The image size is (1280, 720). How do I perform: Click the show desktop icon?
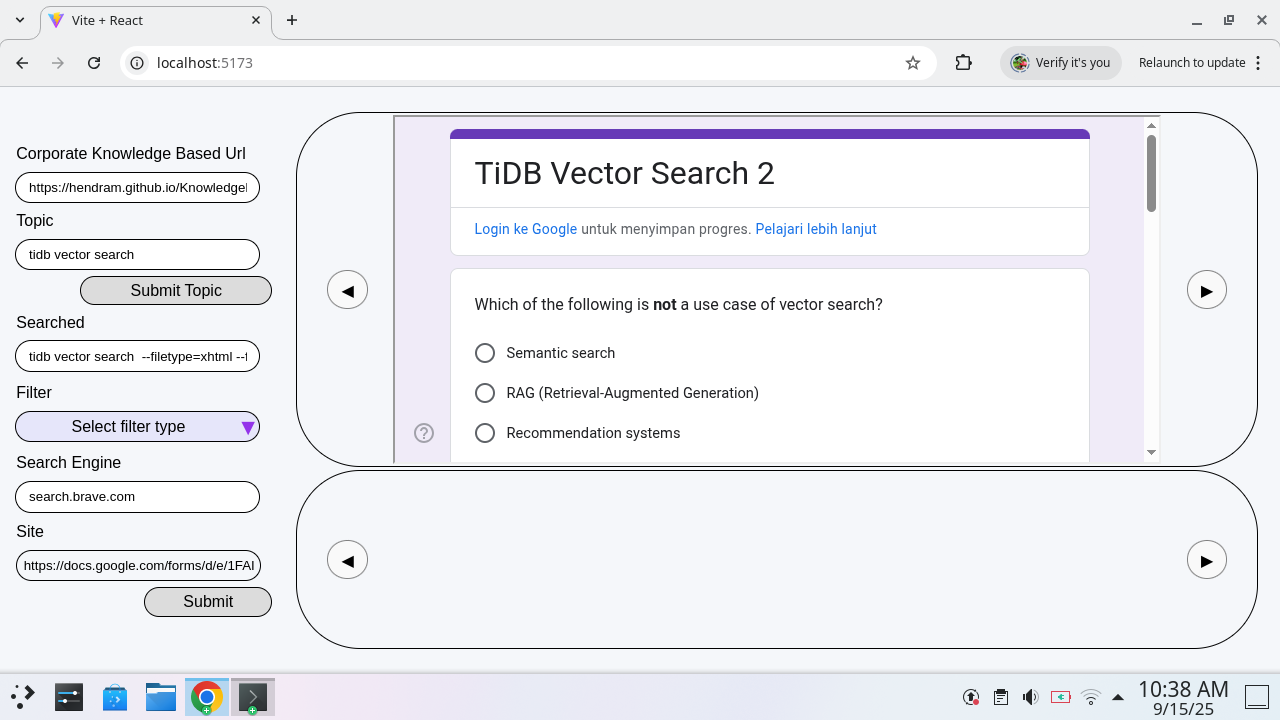(x=1257, y=697)
